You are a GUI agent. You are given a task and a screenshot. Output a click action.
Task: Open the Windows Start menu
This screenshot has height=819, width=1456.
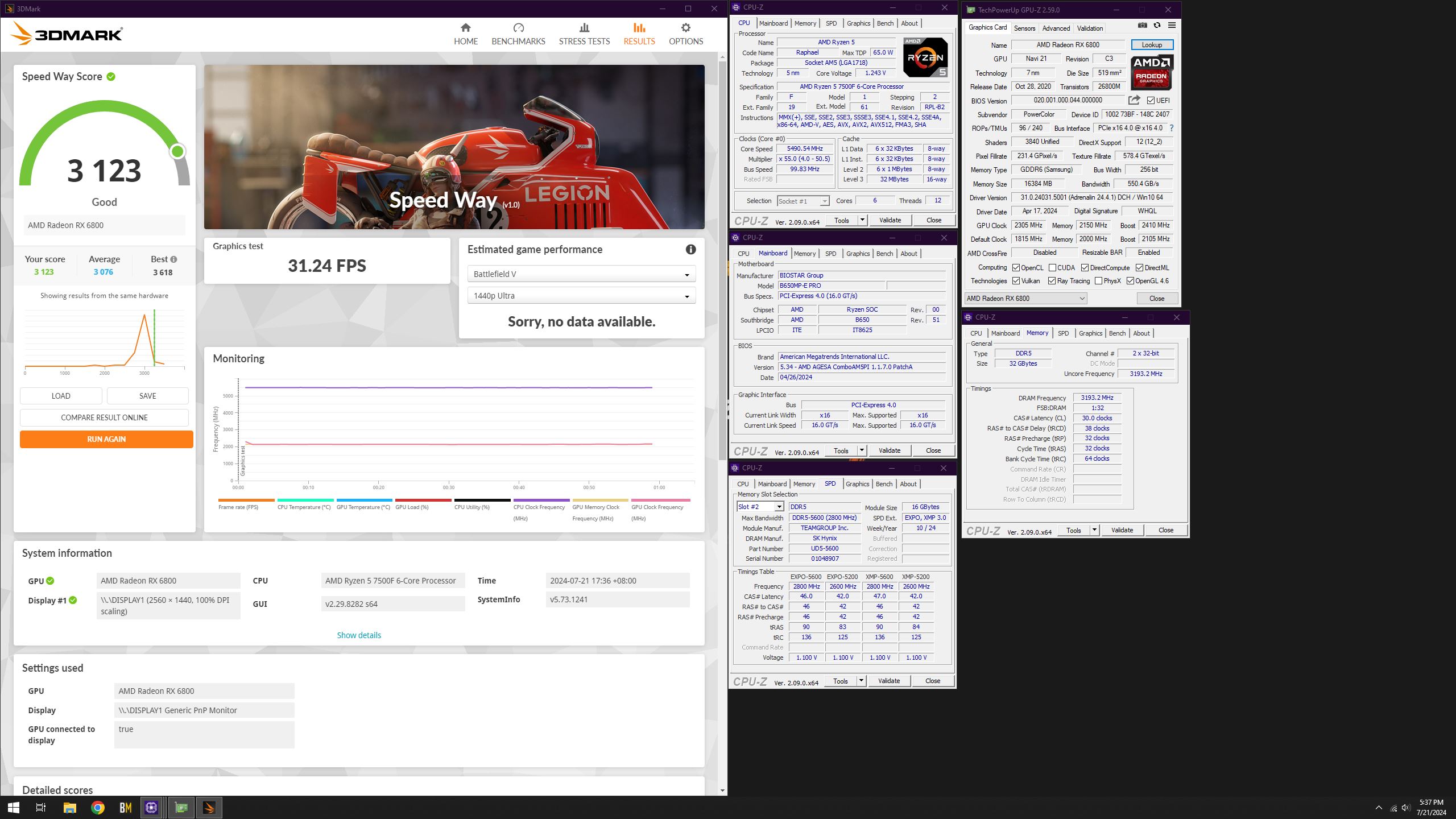[x=14, y=808]
